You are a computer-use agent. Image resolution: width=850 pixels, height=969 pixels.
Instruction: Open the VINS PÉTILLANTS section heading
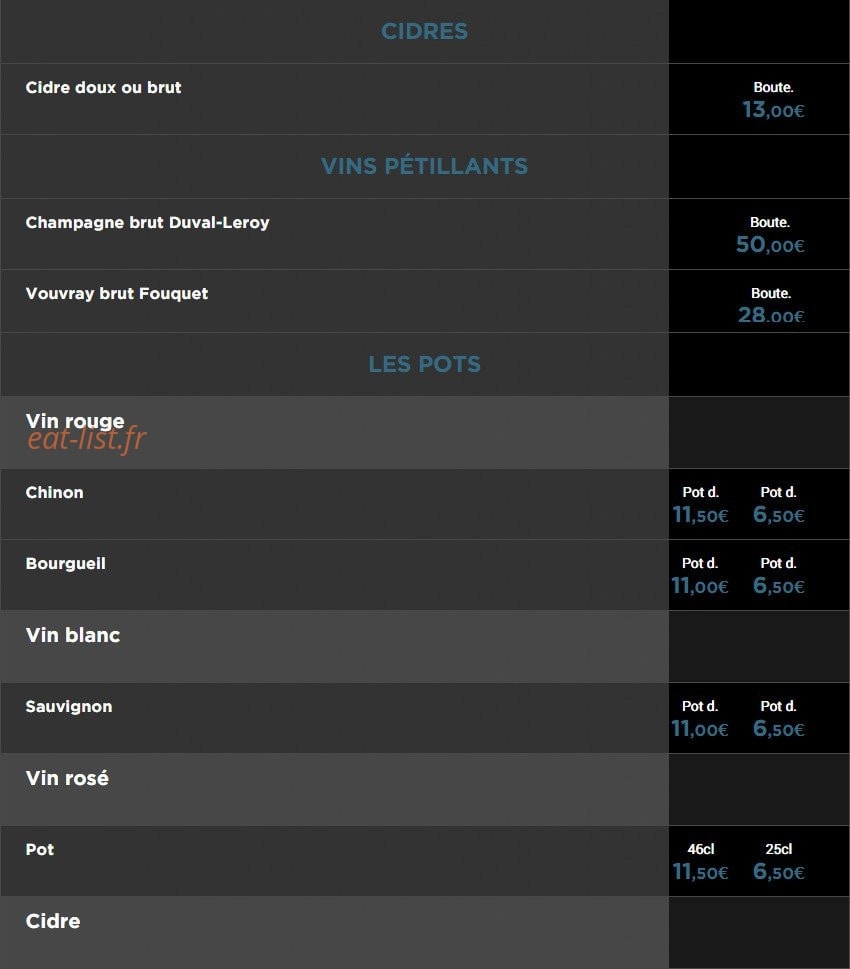pos(424,166)
